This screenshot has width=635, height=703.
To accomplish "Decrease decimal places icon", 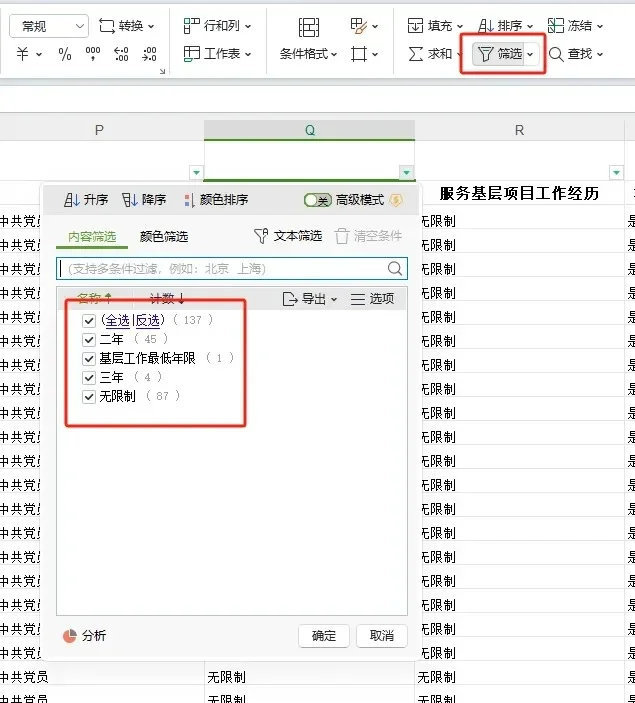I will [149, 54].
